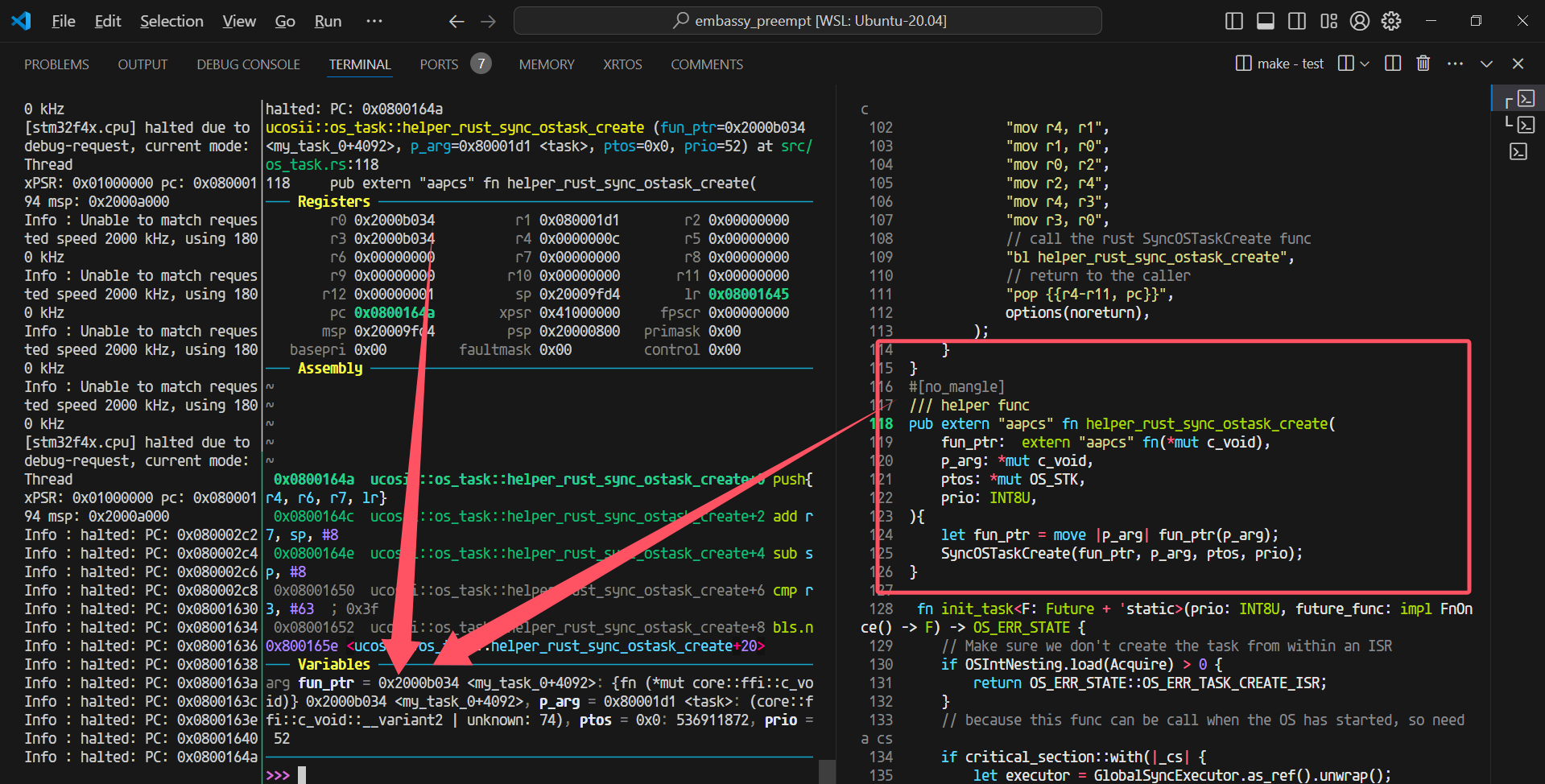Click line 125 SyncOSTaskCreate call
This screenshot has width=1545, height=784.
[1122, 553]
